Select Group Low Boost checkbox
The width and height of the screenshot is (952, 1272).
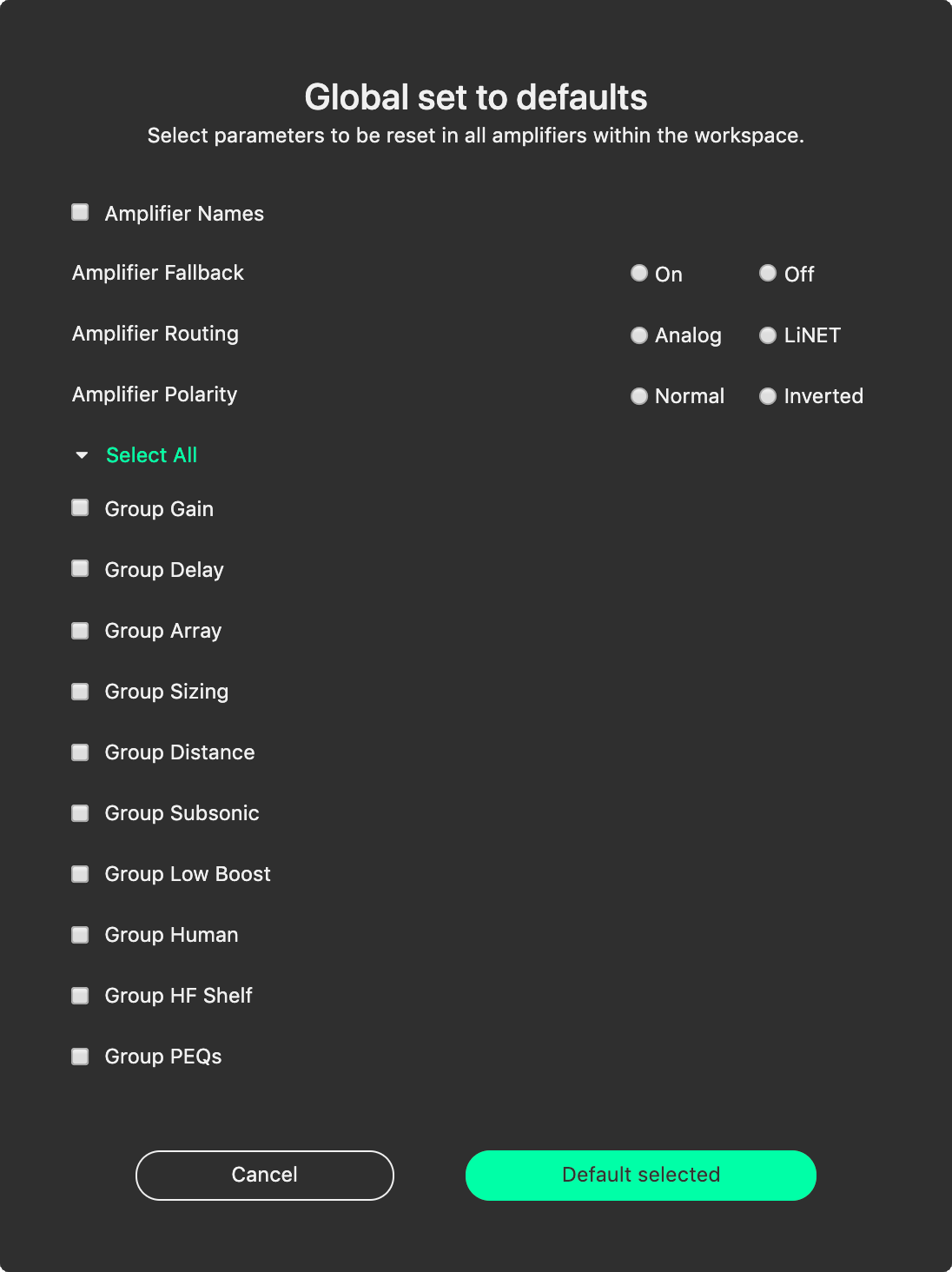tap(80, 873)
